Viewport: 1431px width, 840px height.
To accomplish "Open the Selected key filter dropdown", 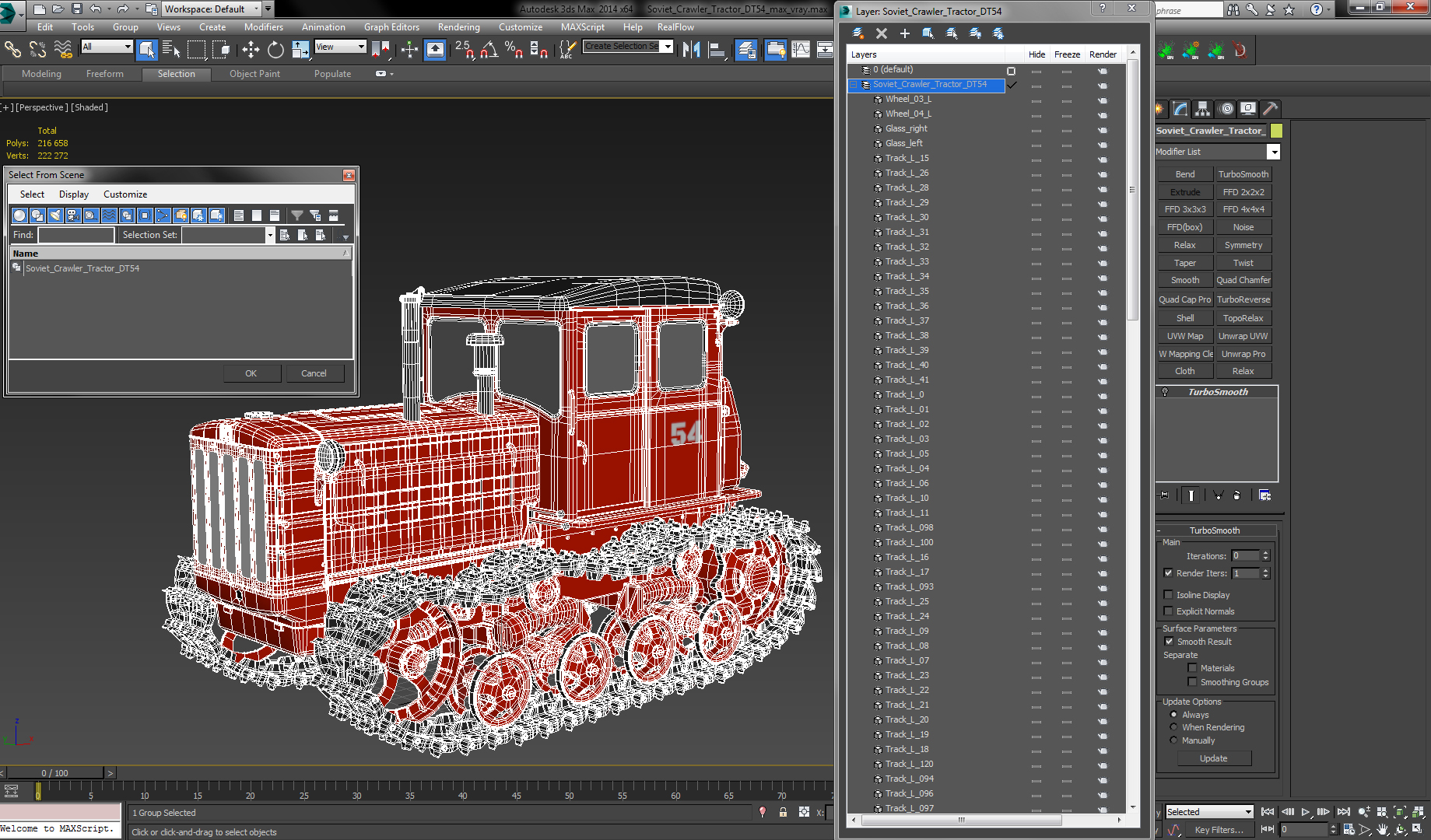I will (x=1209, y=812).
